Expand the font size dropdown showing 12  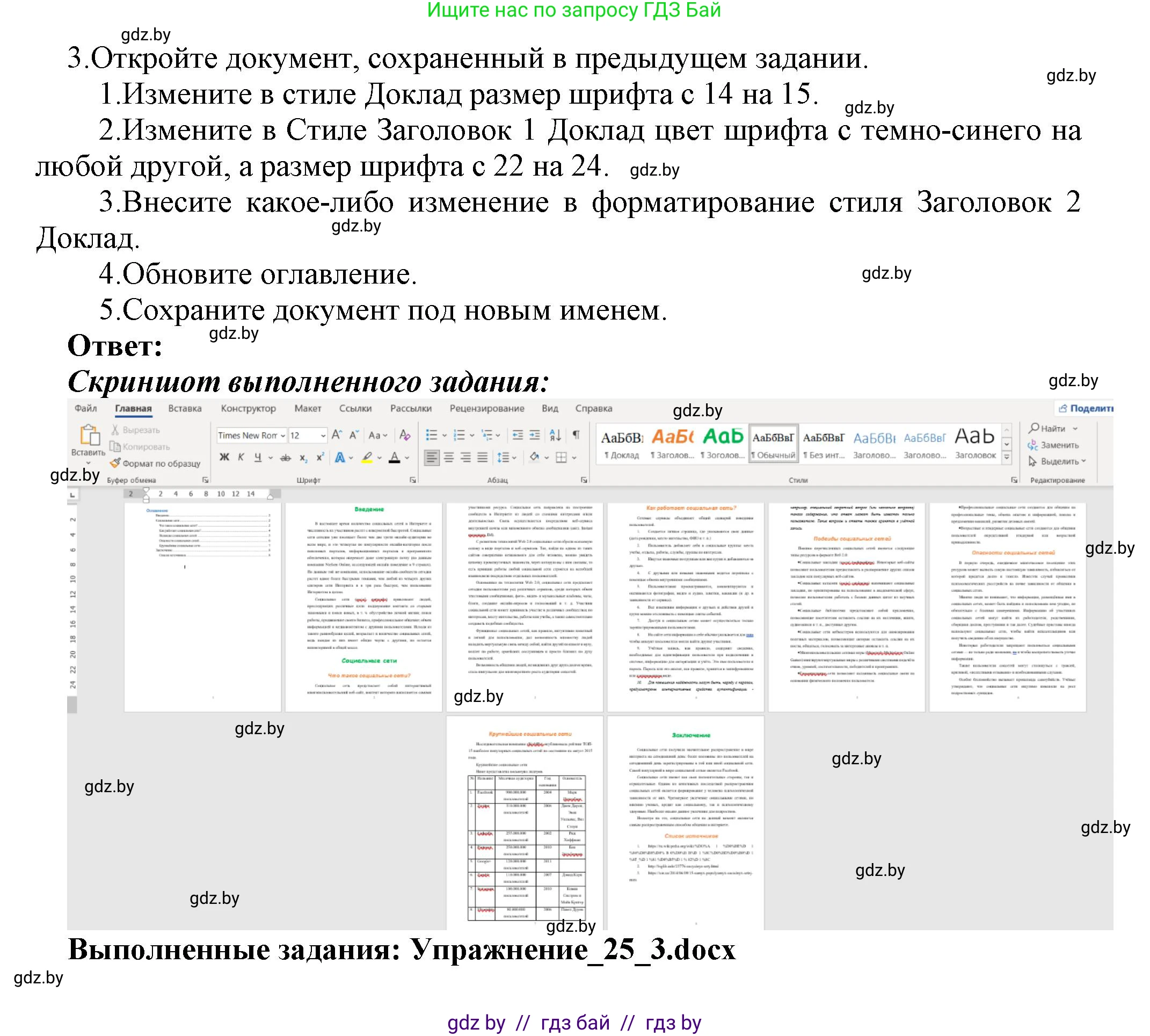[324, 436]
